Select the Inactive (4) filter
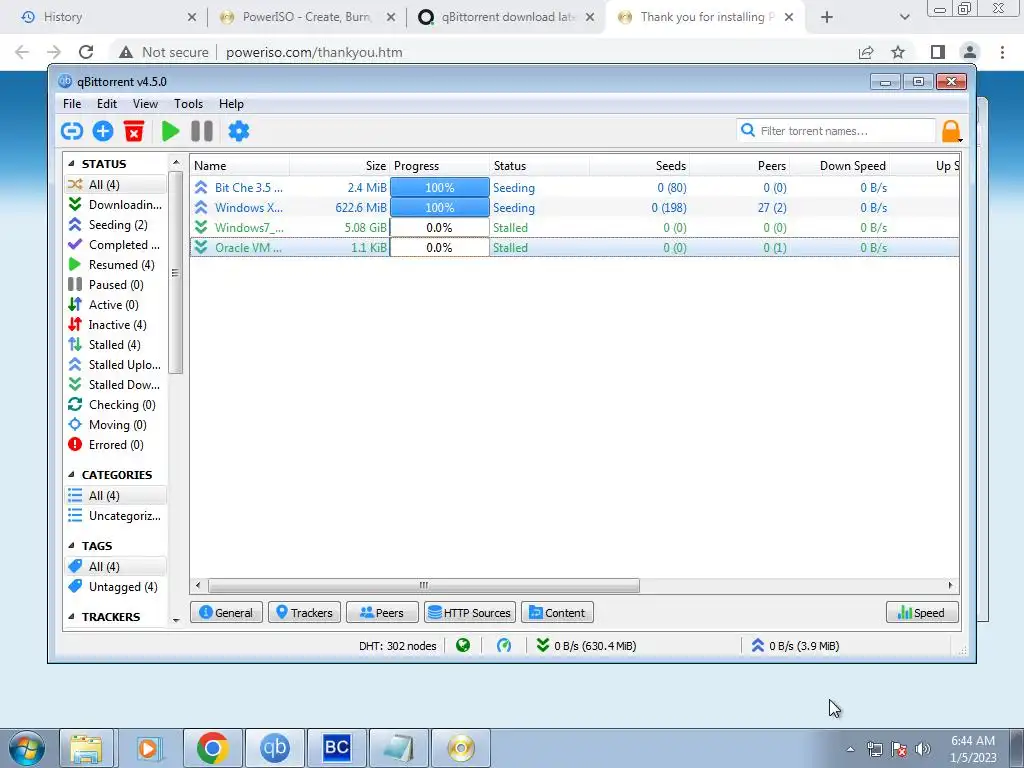Screen dimensions: 1024x768 click(116, 325)
